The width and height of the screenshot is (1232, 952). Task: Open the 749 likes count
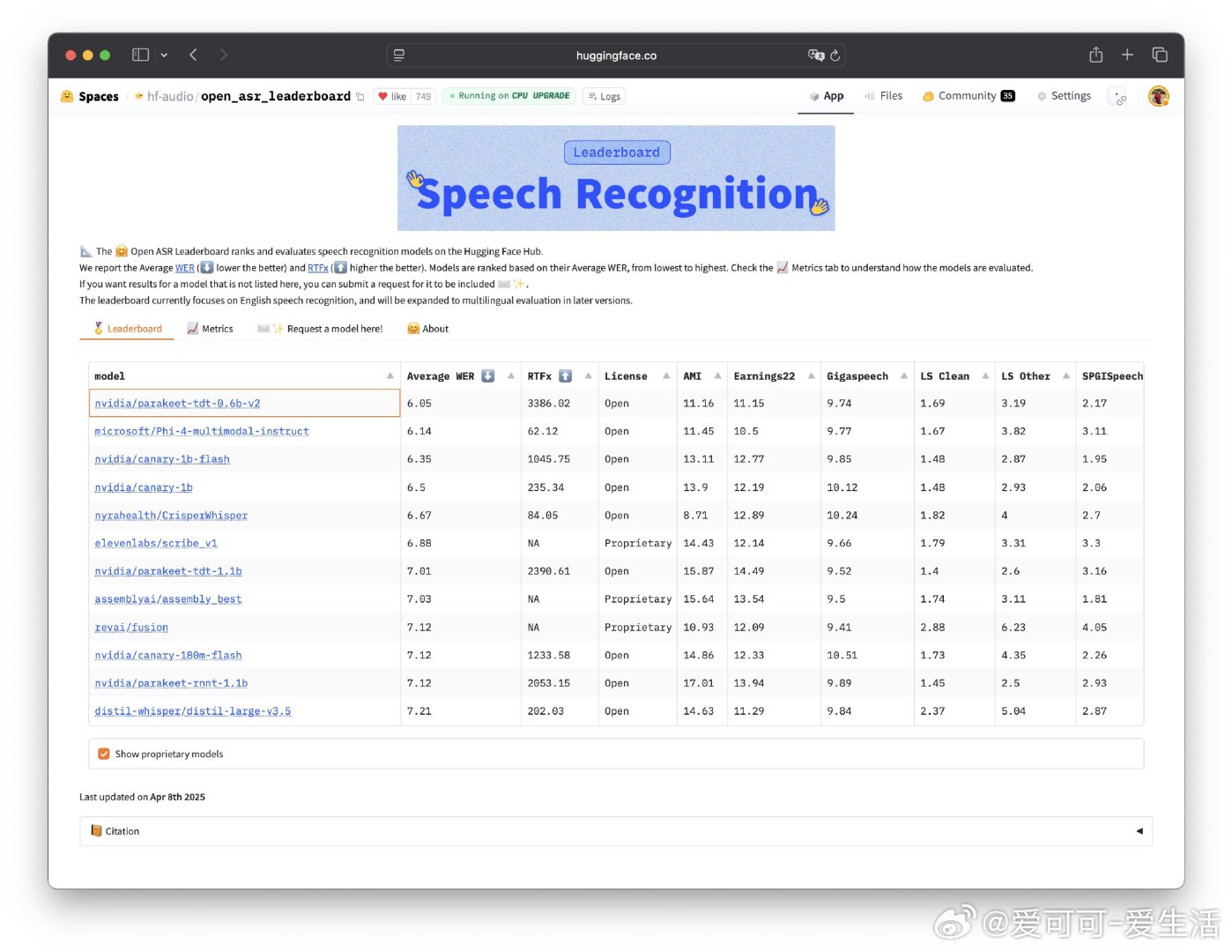pos(423,97)
